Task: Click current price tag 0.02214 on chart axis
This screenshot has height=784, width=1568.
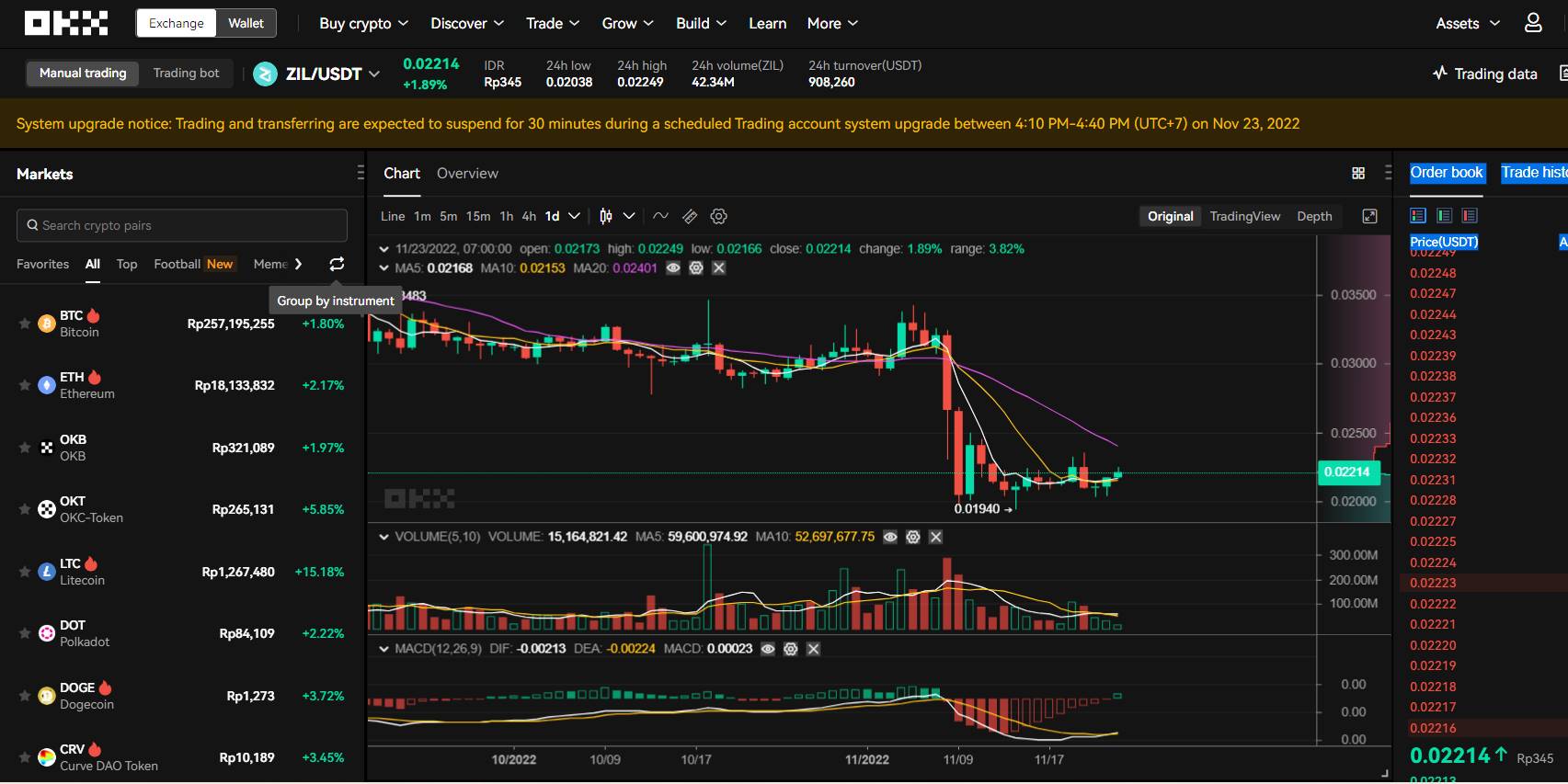Action: (1347, 472)
